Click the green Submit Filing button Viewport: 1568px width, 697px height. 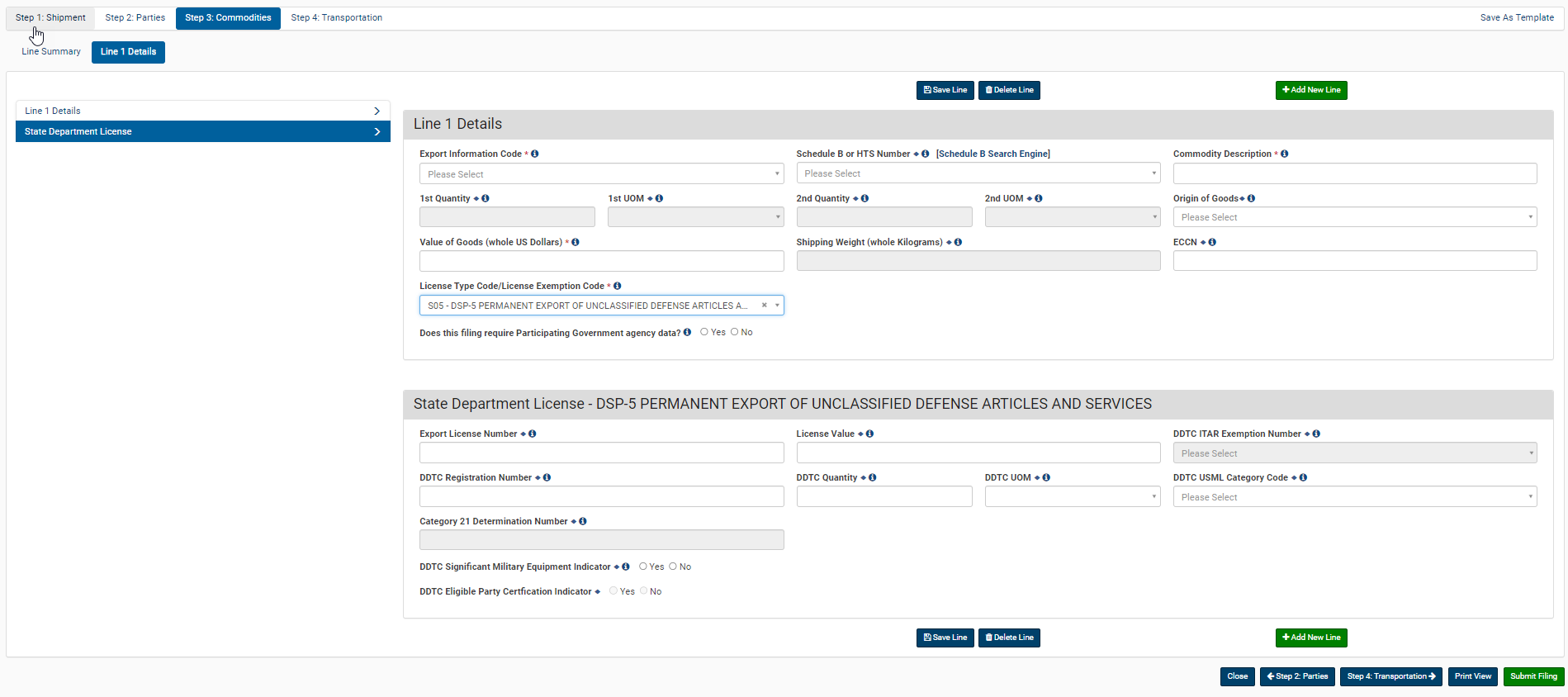(1533, 676)
